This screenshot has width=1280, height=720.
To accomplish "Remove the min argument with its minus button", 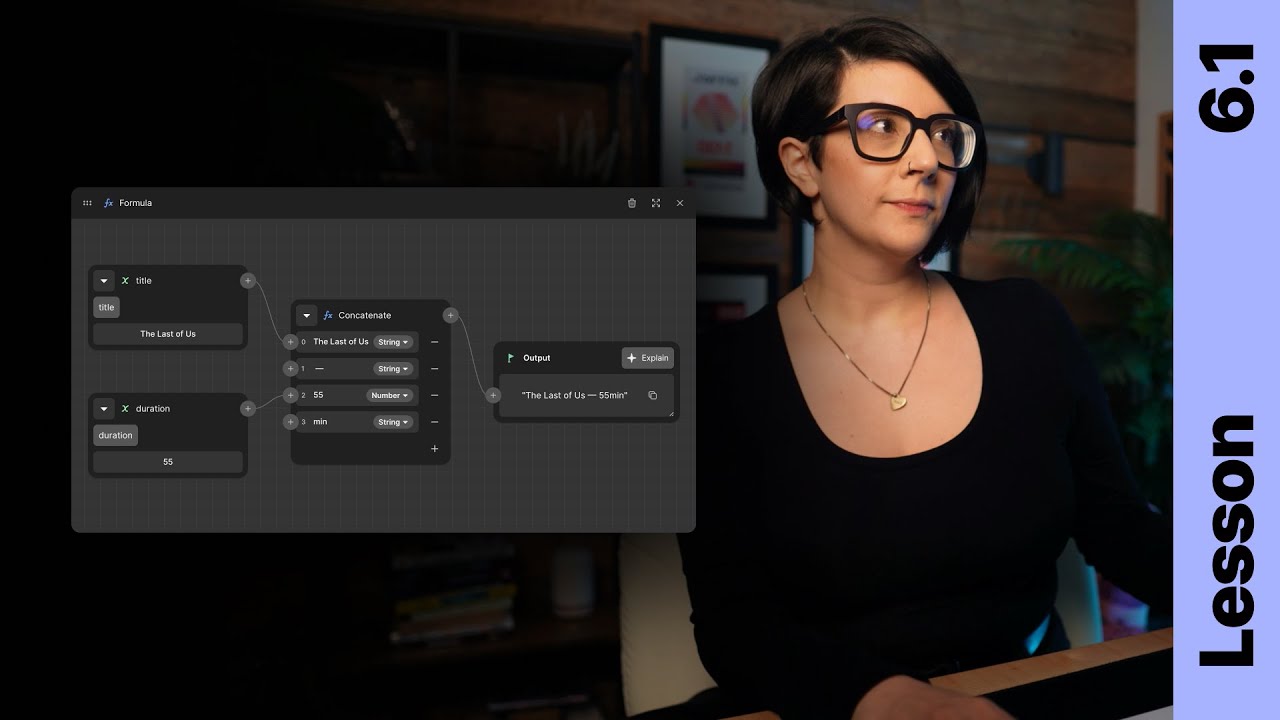I will pyautogui.click(x=434, y=422).
